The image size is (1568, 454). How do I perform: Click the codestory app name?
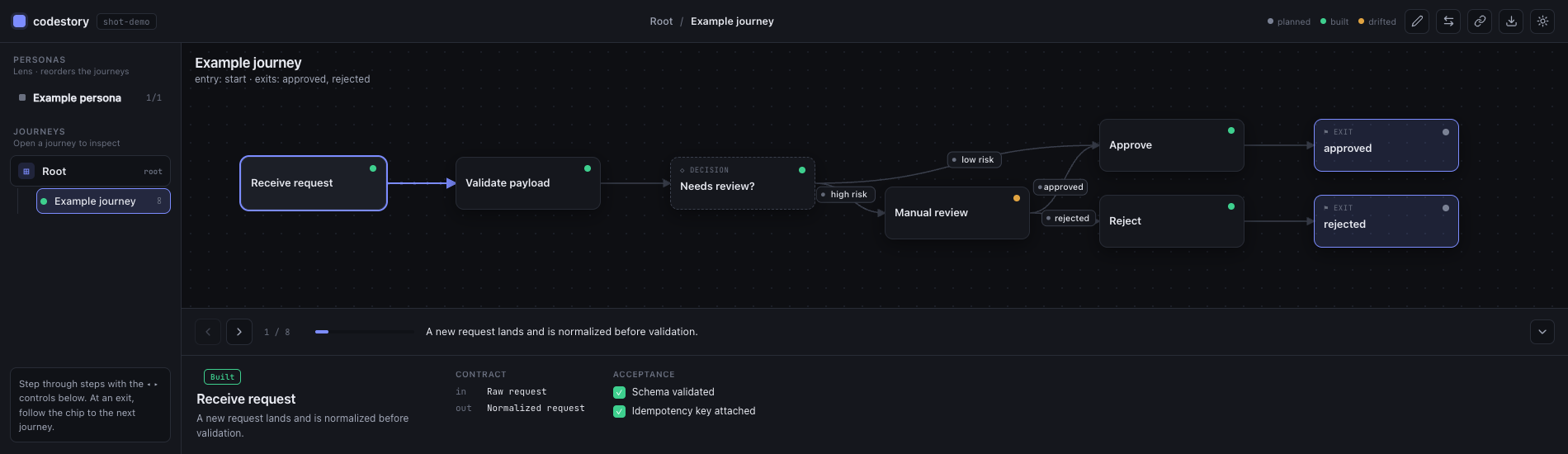pos(61,21)
